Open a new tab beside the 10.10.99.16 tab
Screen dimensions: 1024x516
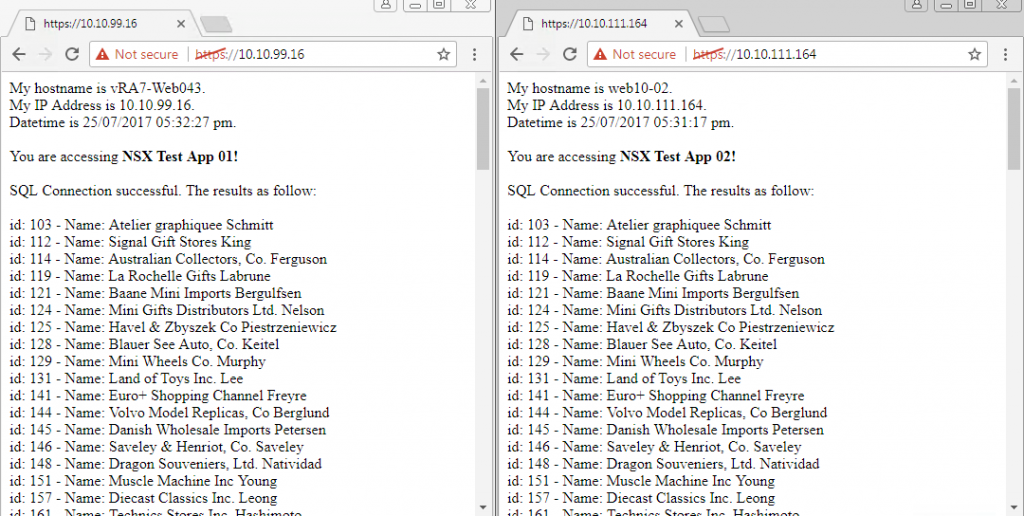pos(216,25)
